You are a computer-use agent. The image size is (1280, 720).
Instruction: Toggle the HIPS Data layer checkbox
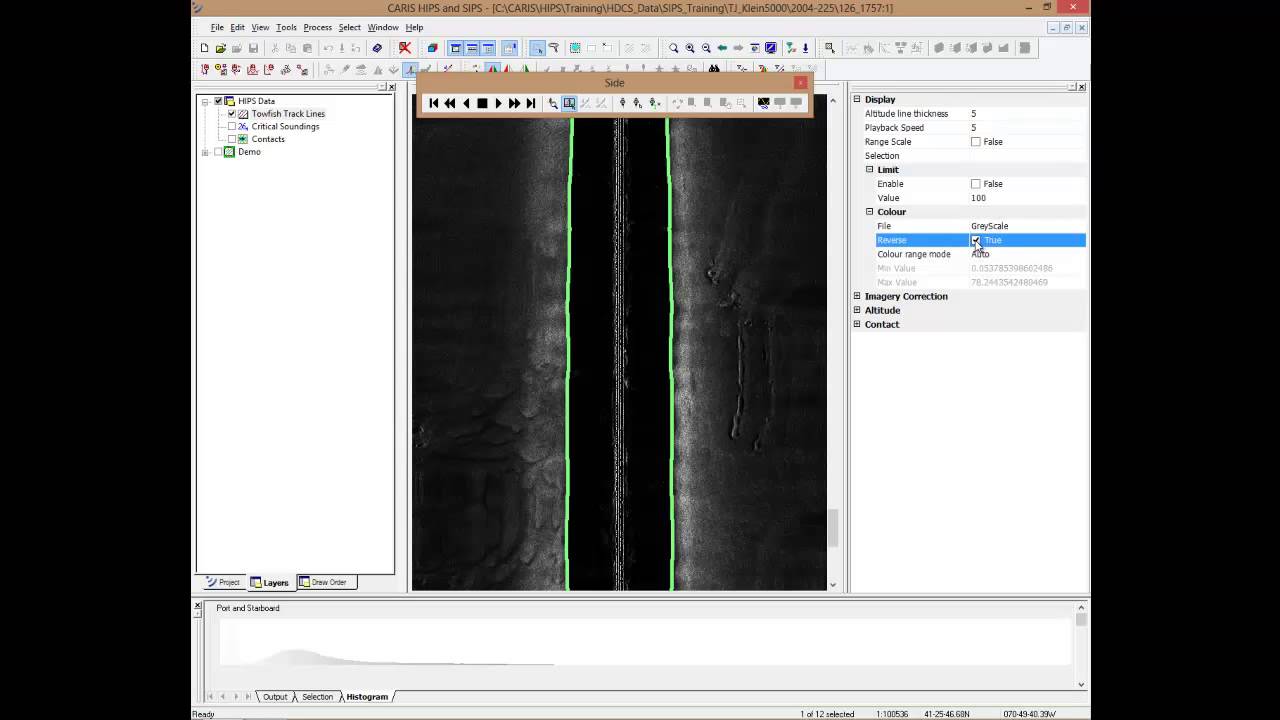[x=218, y=101]
